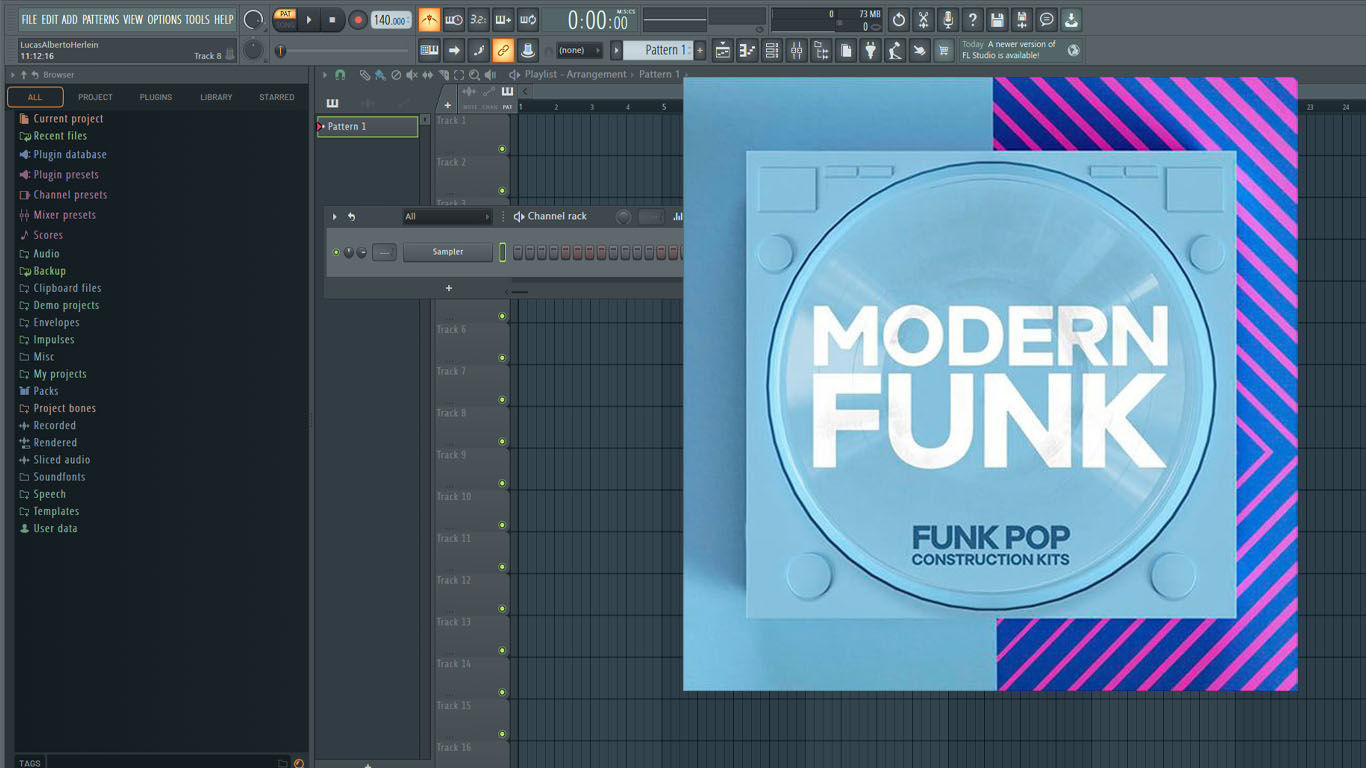Image resolution: width=1366 pixels, height=768 pixels.
Task: Toggle Track 1 mute LED
Action: click(502, 149)
